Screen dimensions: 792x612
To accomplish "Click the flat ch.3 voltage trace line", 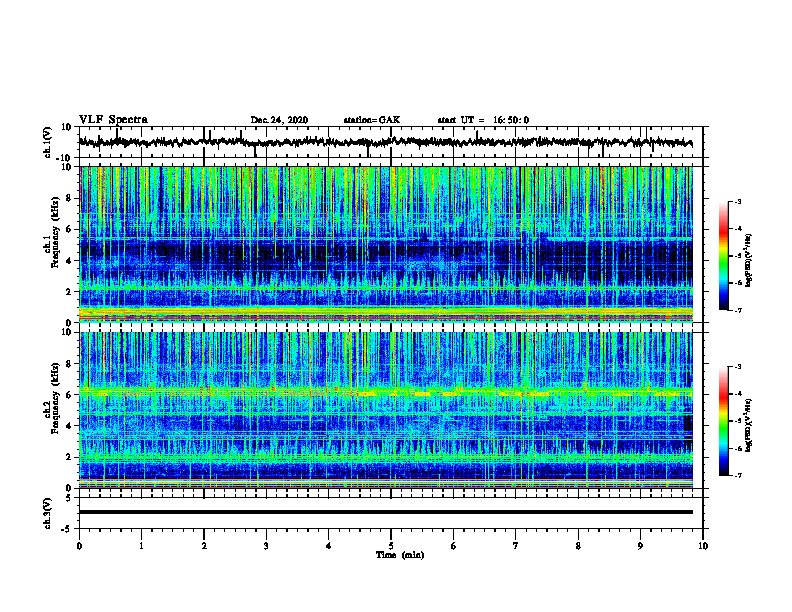I will [386, 512].
